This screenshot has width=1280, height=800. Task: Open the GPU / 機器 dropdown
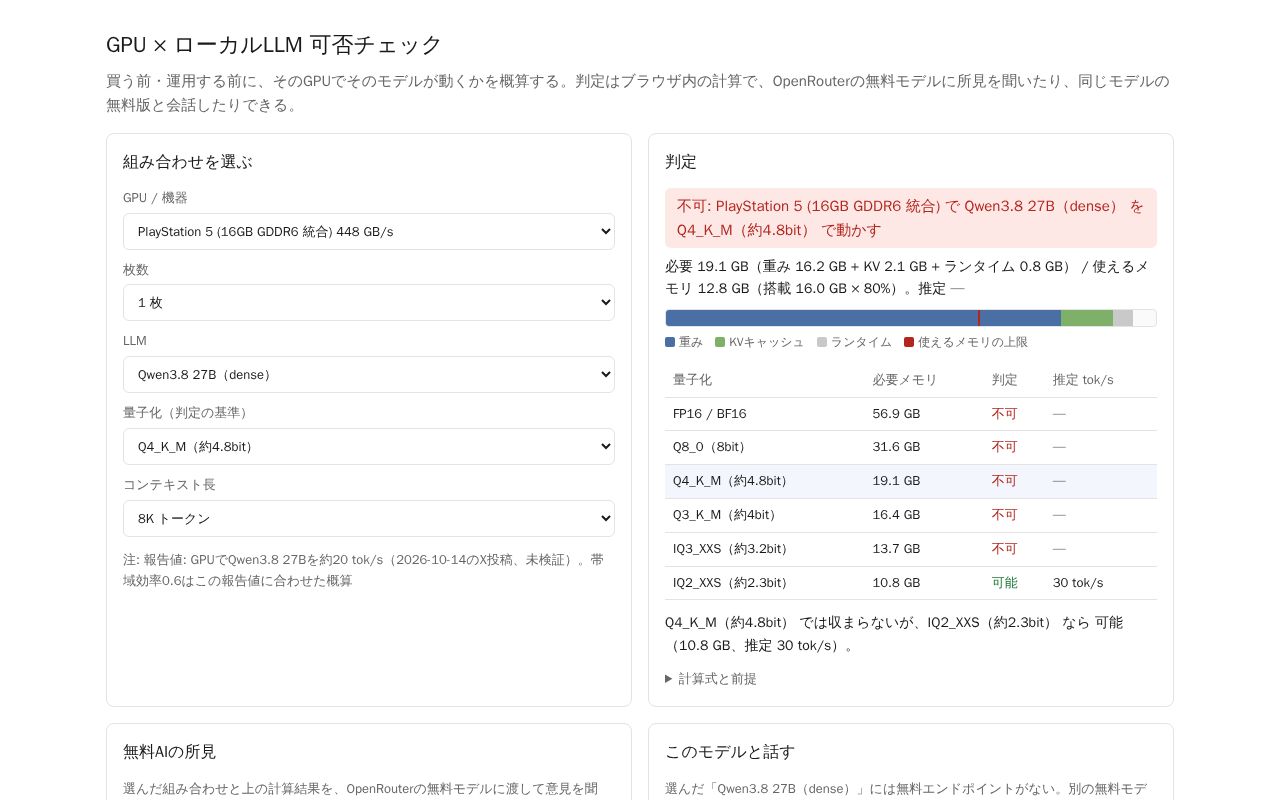coord(369,231)
